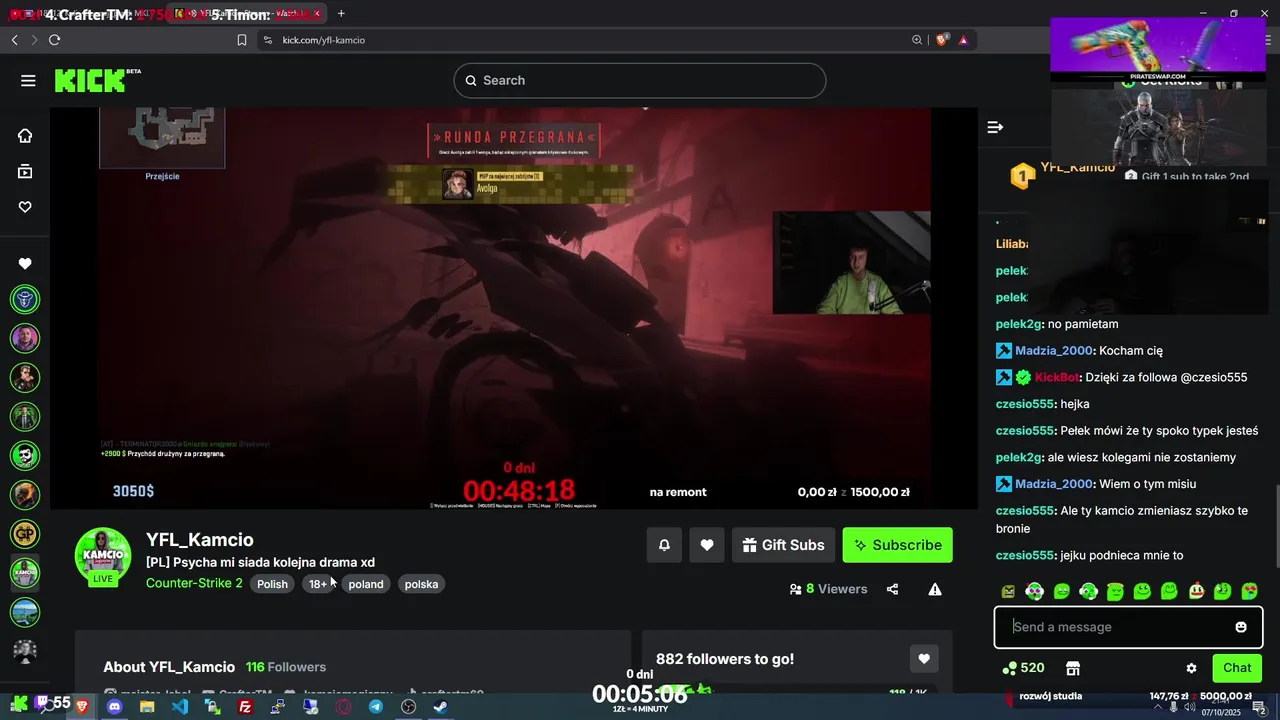Click the Subscribe button
This screenshot has height=720, width=1280.
coord(897,545)
